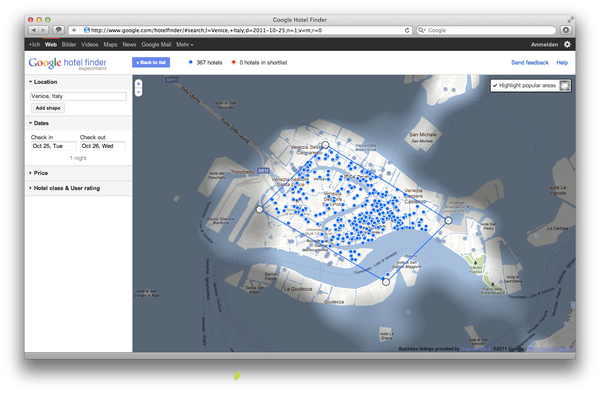Click the '0 hotels in shortlist' text
Image resolution: width=600 pixels, height=393 pixels.
click(x=263, y=62)
